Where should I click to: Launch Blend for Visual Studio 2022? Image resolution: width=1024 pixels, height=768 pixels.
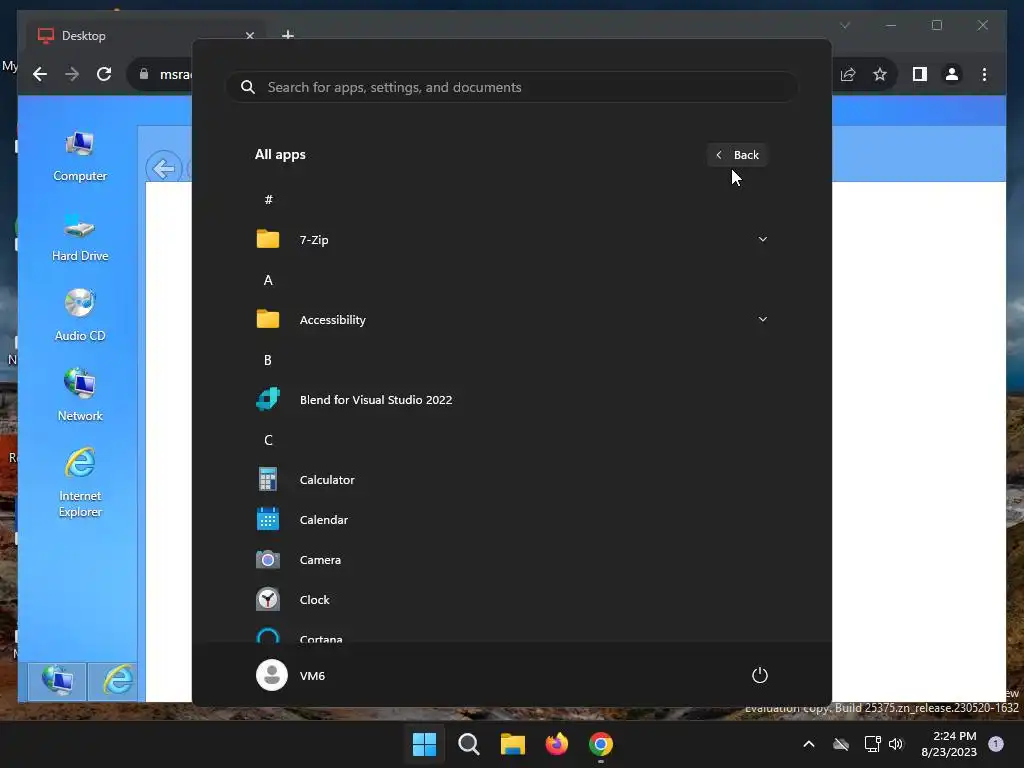512,400
